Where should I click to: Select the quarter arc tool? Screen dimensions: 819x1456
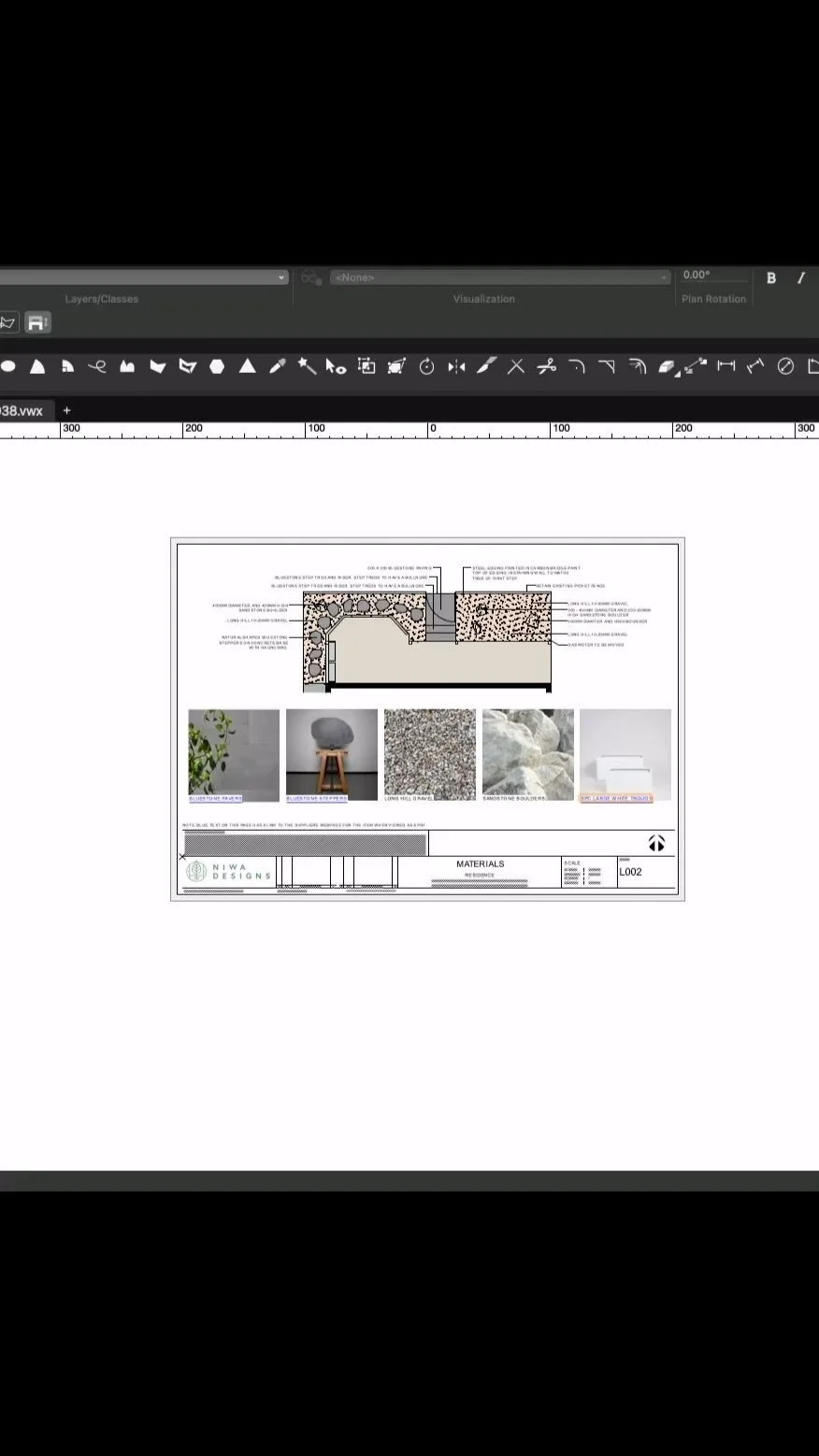(x=67, y=366)
